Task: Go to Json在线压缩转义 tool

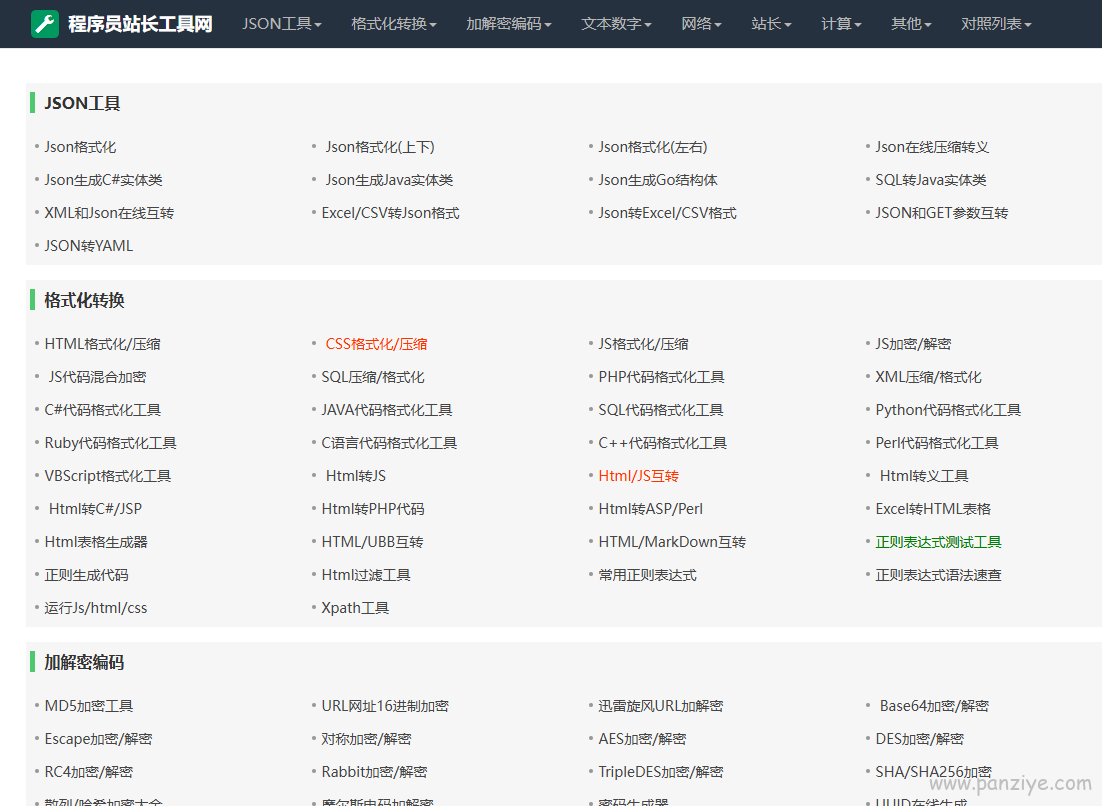Action: click(932, 147)
